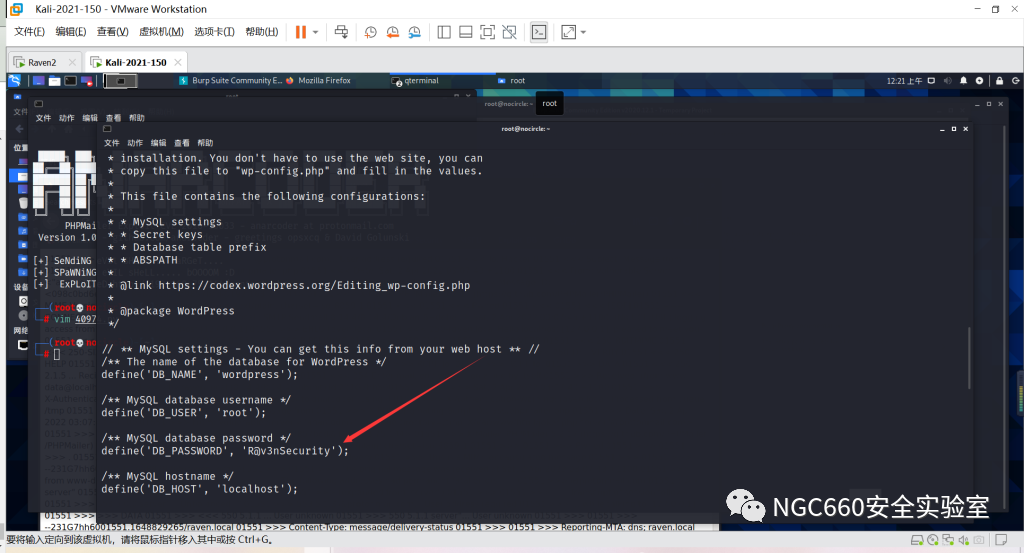Screen dimensions: 1024x553
Task: Click the define('DB_NAME', 'wordpress') line
Action: coord(199,375)
